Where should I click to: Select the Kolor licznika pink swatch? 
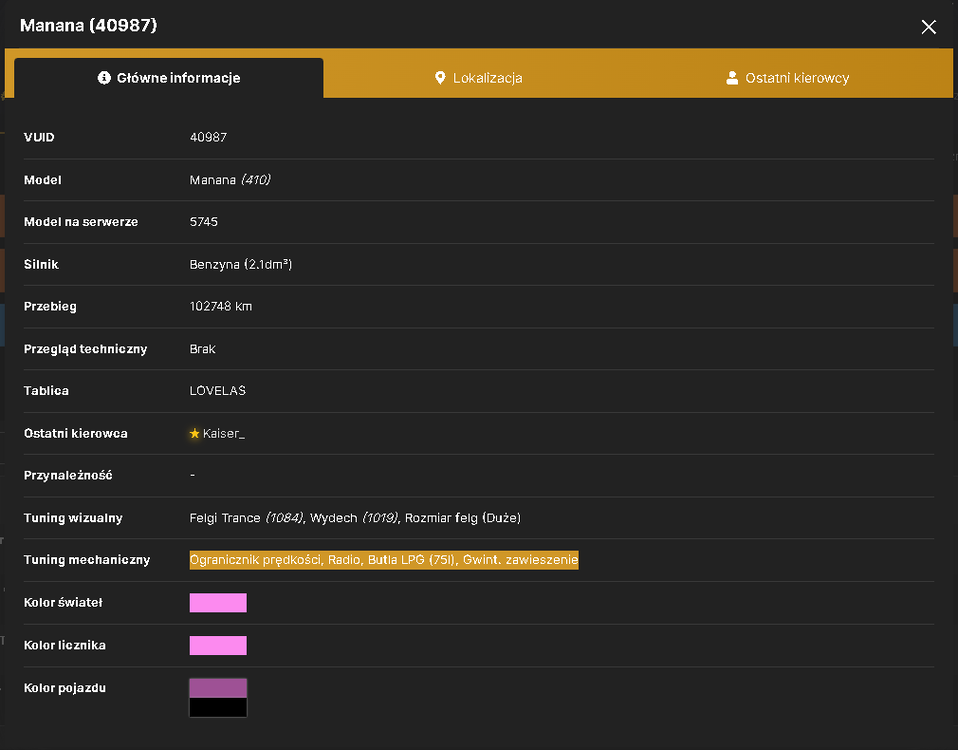(218, 645)
